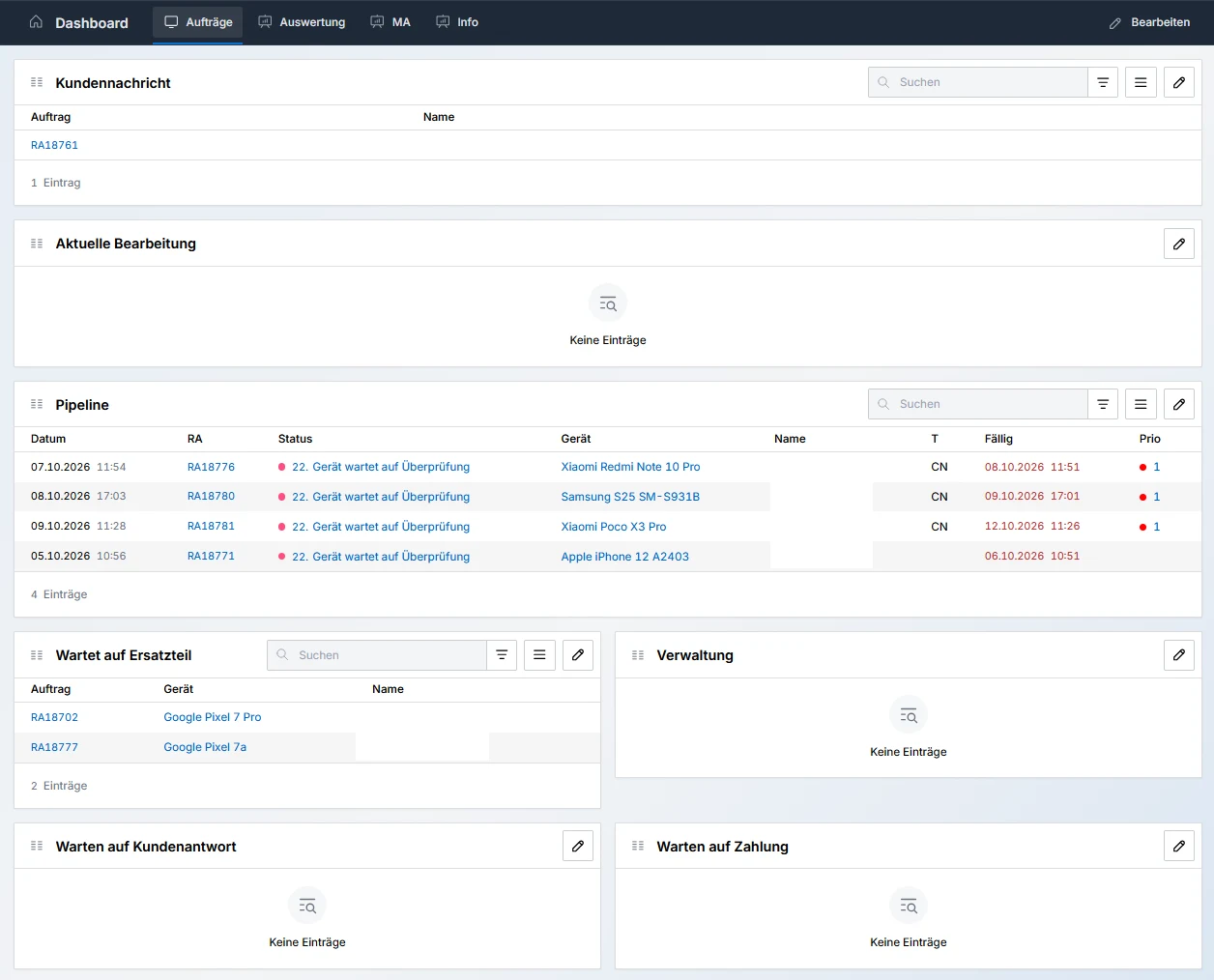This screenshot has width=1214, height=980.
Task: Open order RA18776 in Pipeline
Action: pyautogui.click(x=211, y=467)
